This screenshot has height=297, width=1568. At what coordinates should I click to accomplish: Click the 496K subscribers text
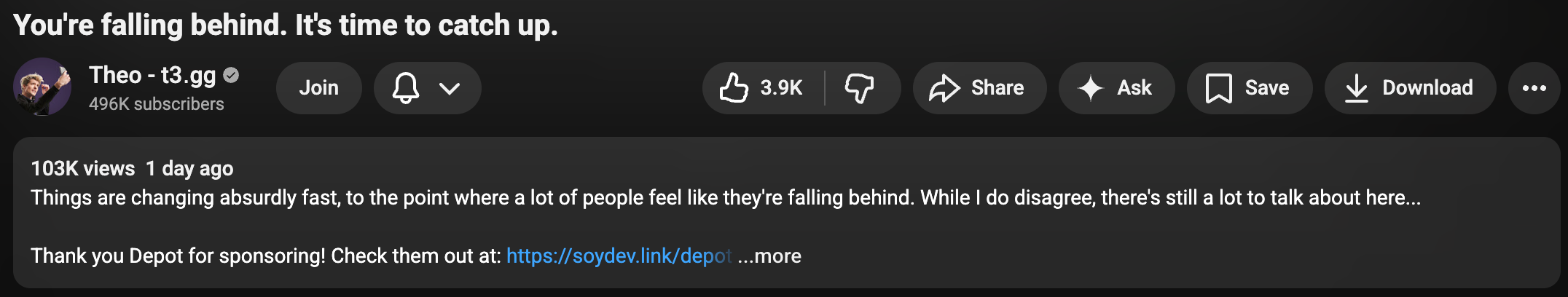coord(156,104)
